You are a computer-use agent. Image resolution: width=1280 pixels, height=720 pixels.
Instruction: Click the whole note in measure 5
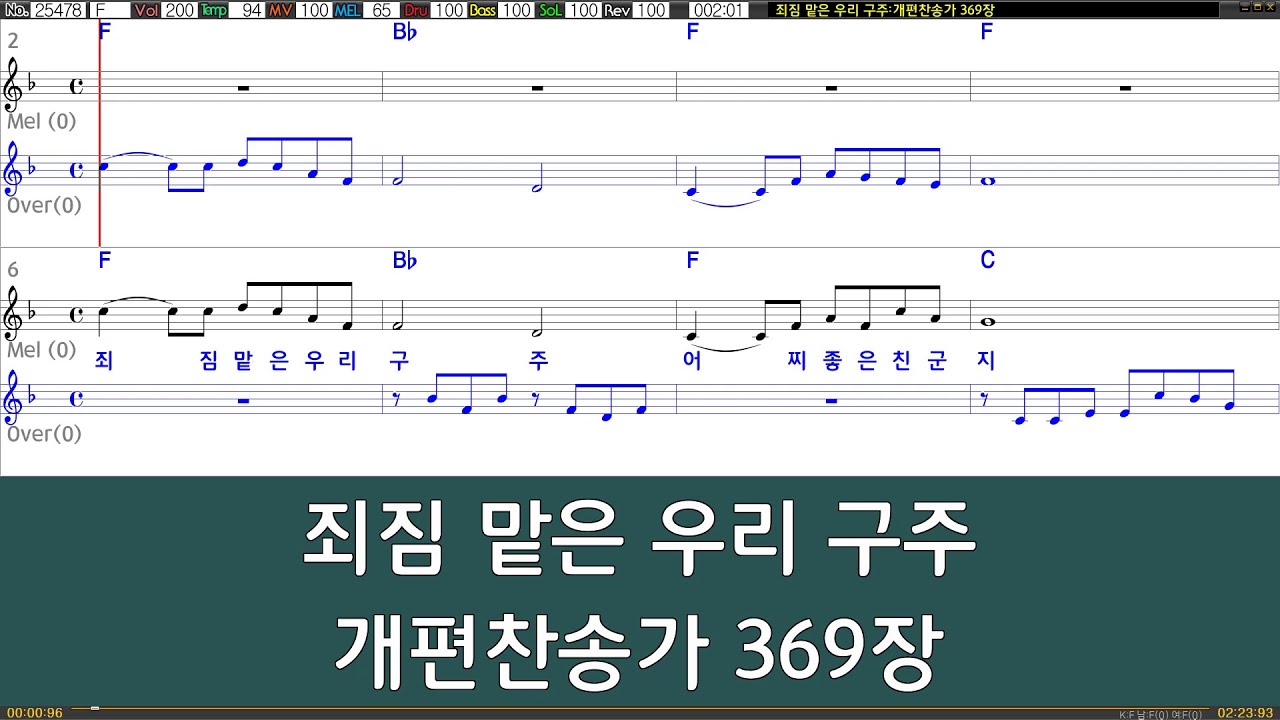[987, 181]
